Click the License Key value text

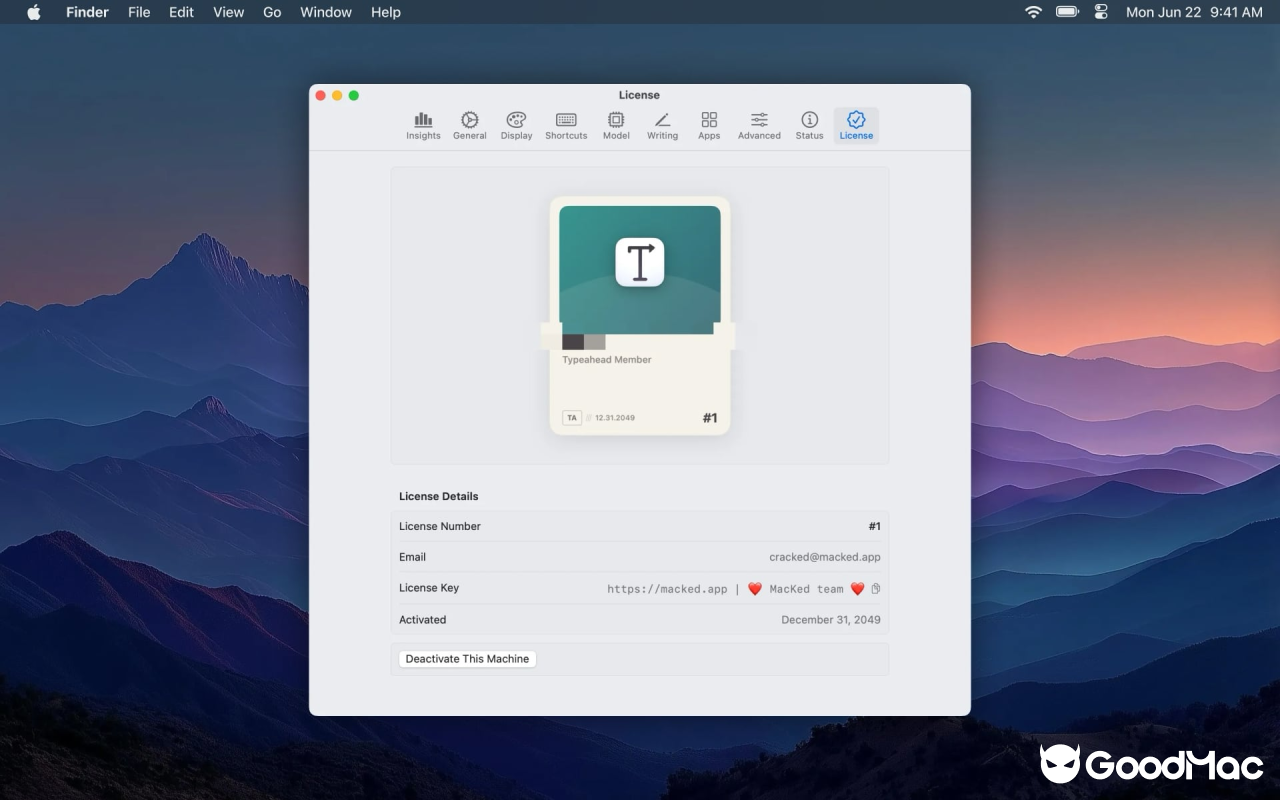point(736,589)
